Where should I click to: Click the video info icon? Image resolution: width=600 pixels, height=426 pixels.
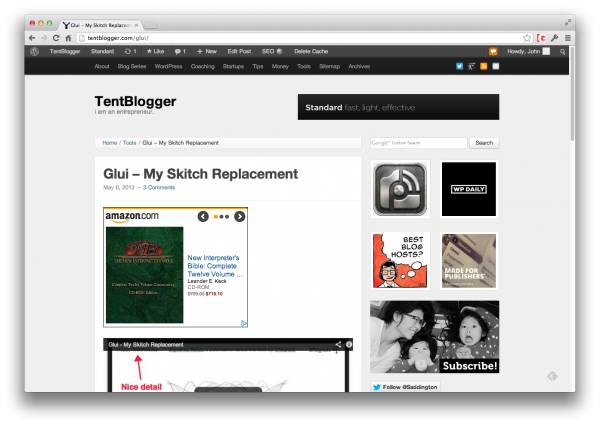click(349, 344)
